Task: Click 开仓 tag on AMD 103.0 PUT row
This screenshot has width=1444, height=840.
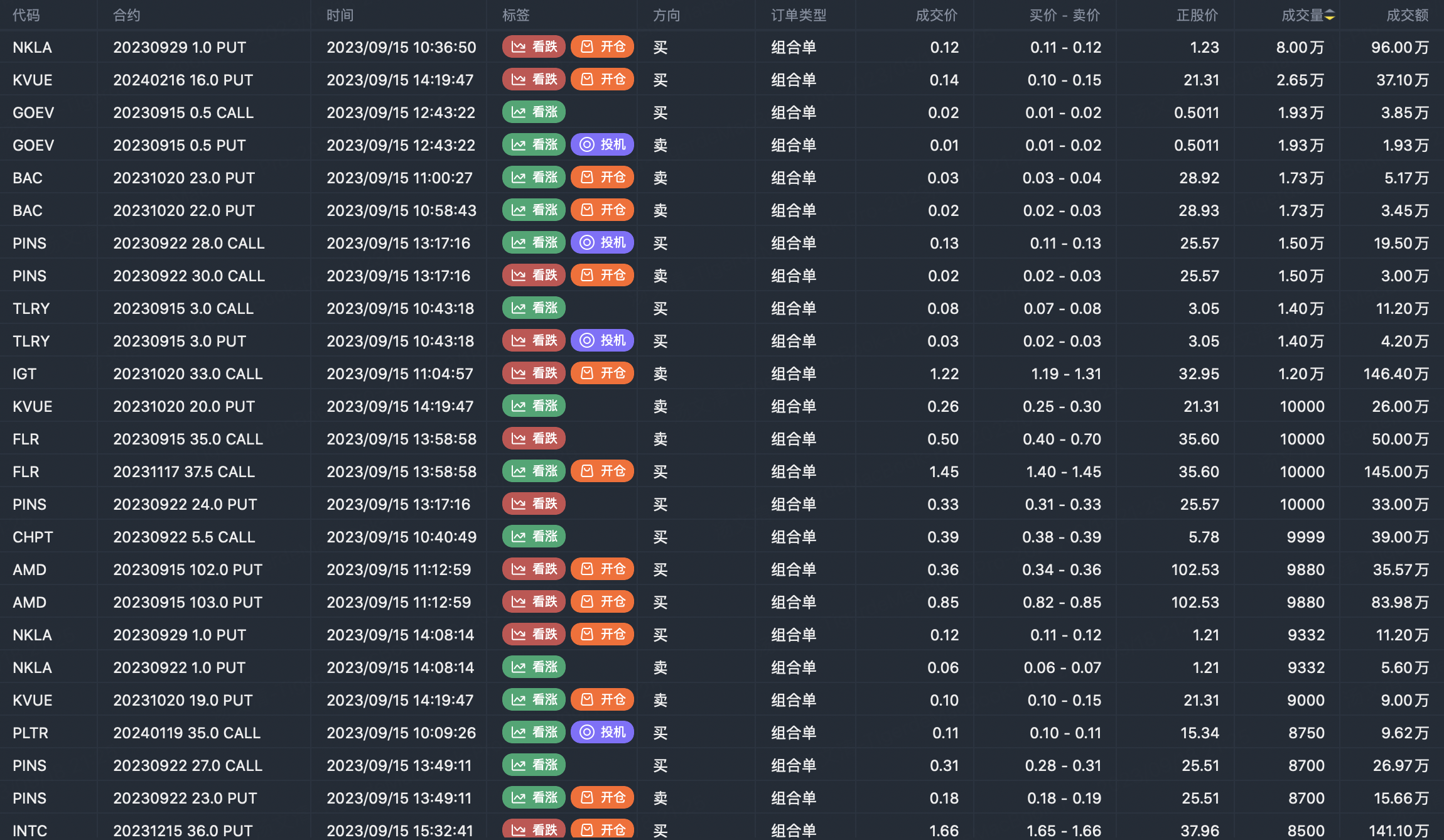Action: [602, 602]
